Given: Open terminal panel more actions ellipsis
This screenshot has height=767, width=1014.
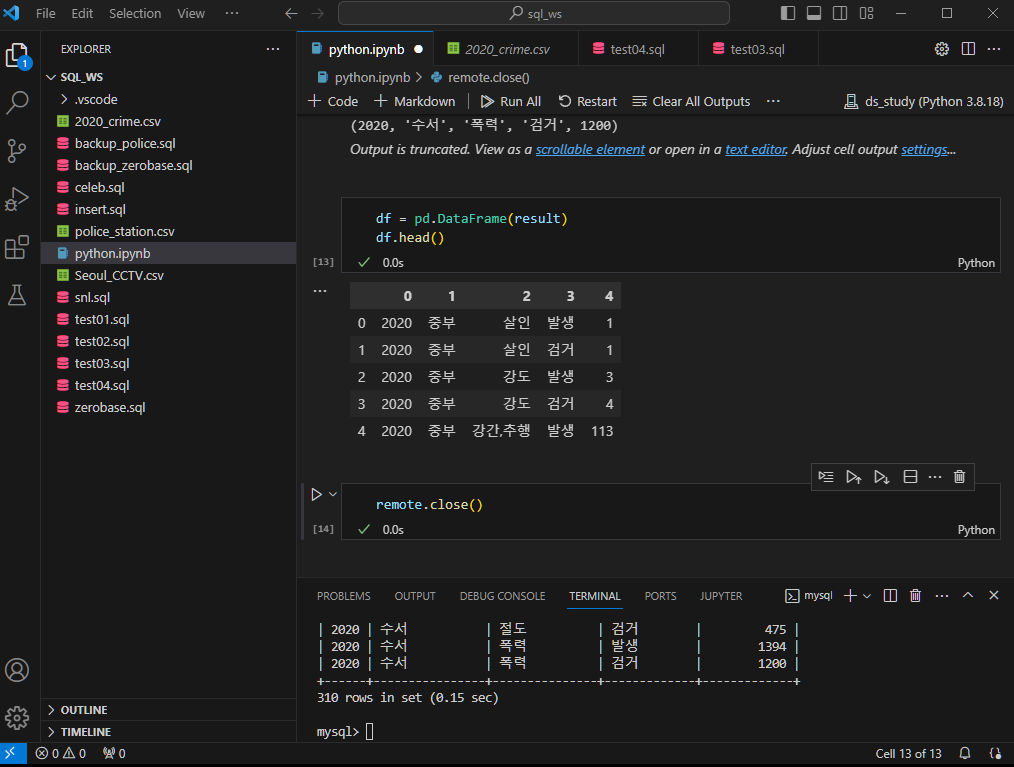Looking at the screenshot, I should tap(942, 596).
